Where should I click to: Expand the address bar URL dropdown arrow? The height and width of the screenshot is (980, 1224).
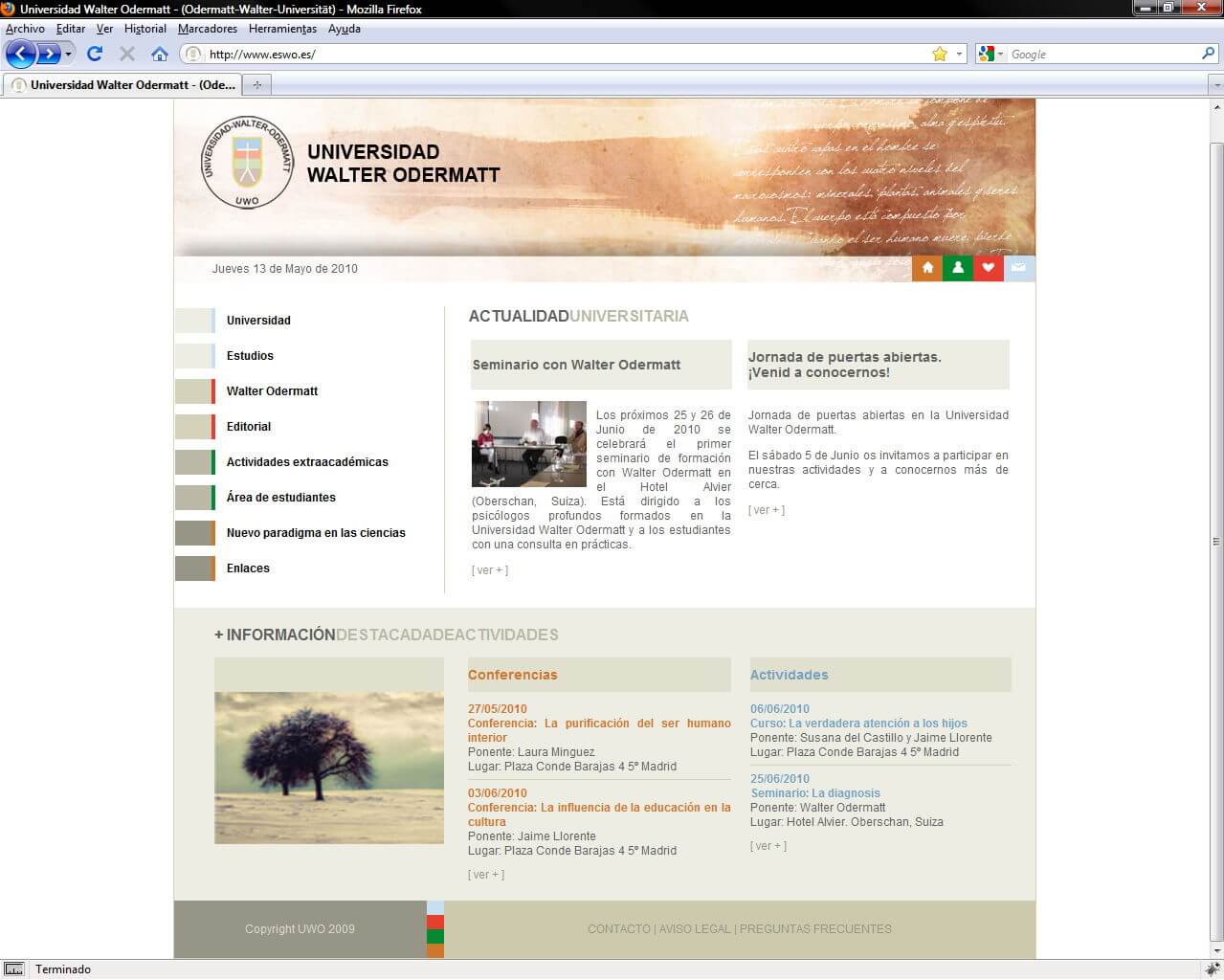(960, 54)
